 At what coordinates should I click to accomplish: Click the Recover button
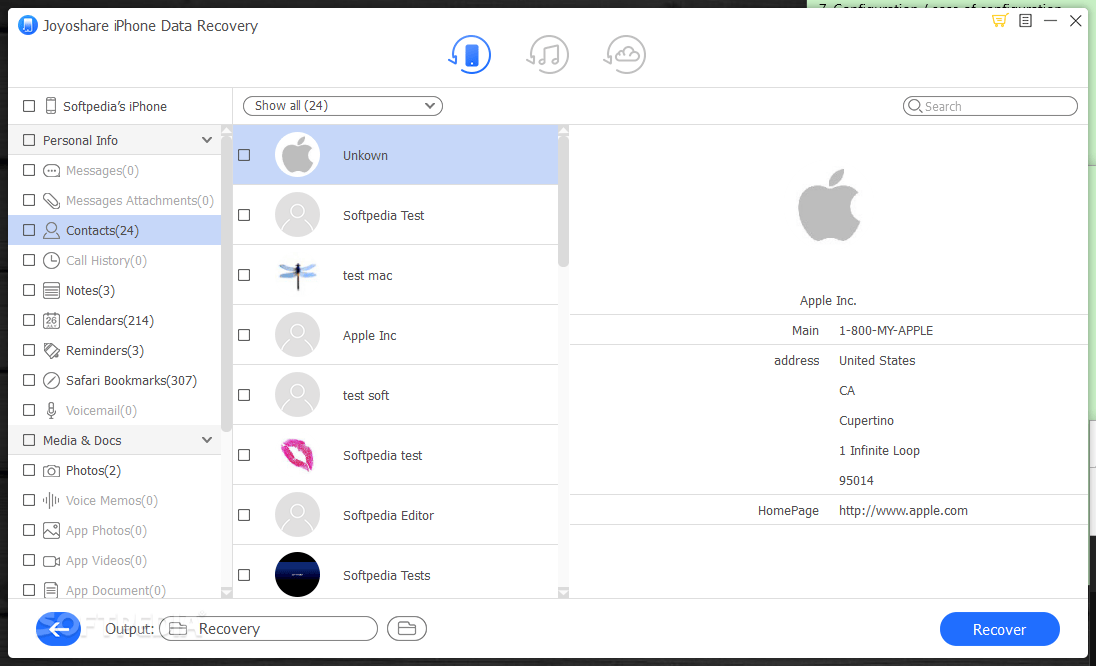pos(1000,630)
